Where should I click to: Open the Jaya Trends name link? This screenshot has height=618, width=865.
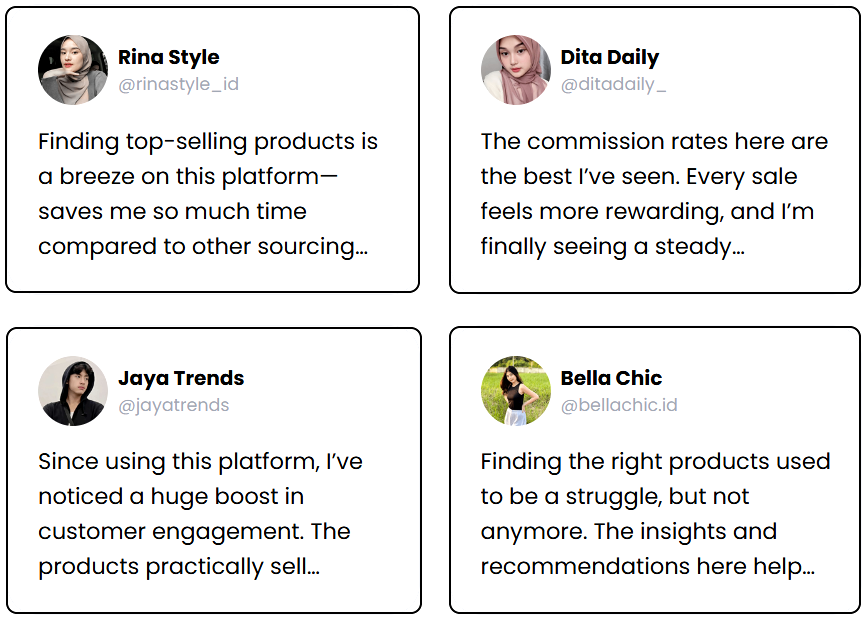pos(181,378)
